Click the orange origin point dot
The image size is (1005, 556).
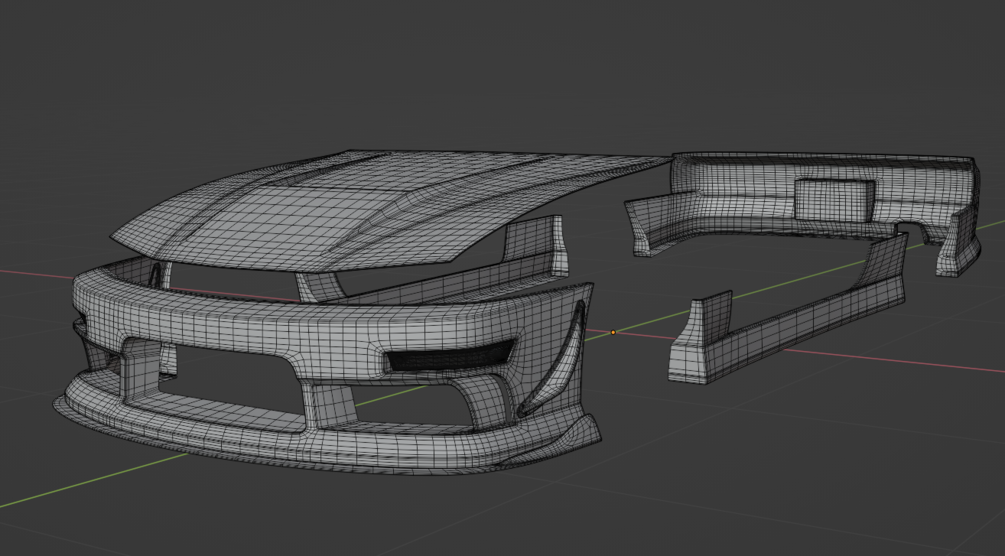[x=613, y=332]
